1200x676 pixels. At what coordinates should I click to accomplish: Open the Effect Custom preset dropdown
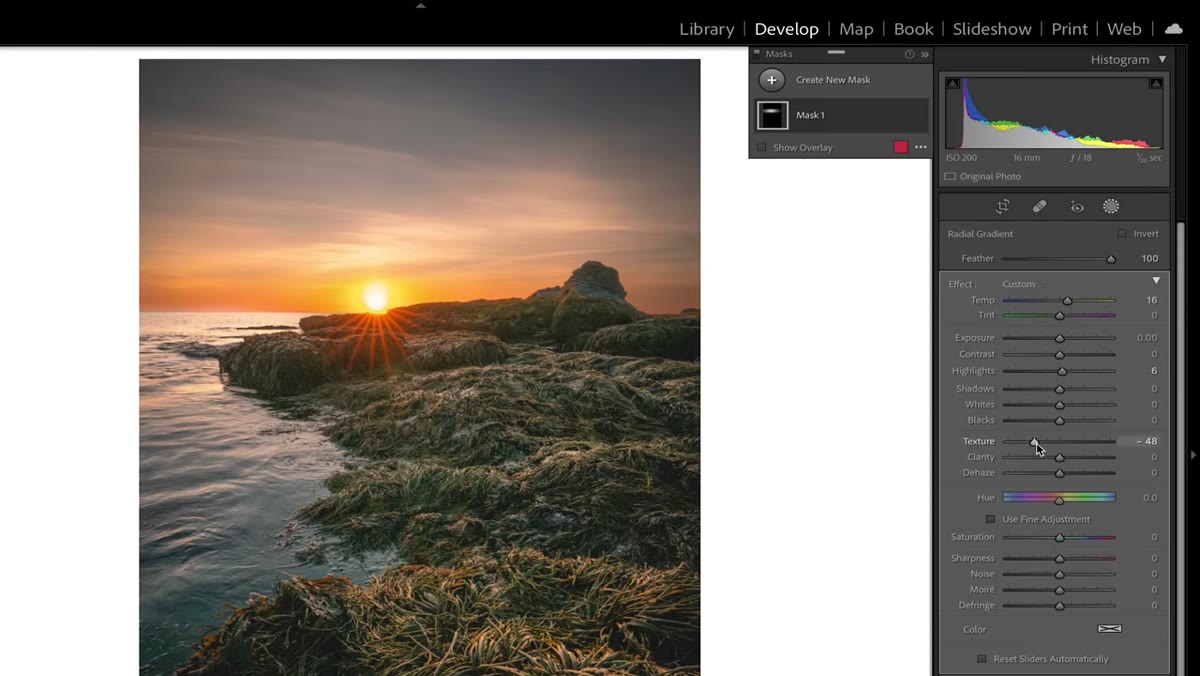click(x=1024, y=284)
